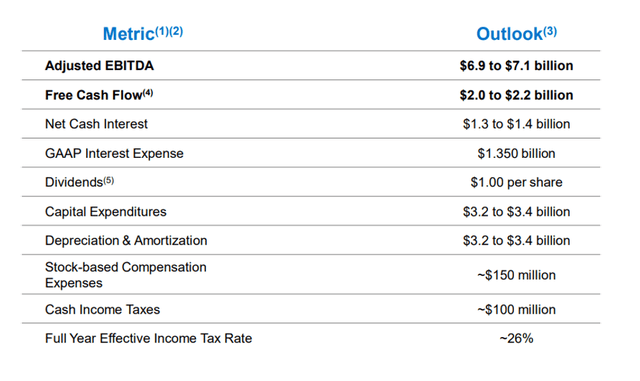Click the Depreciation & Amortization outlook value
The image size is (640, 381).
click(516, 241)
